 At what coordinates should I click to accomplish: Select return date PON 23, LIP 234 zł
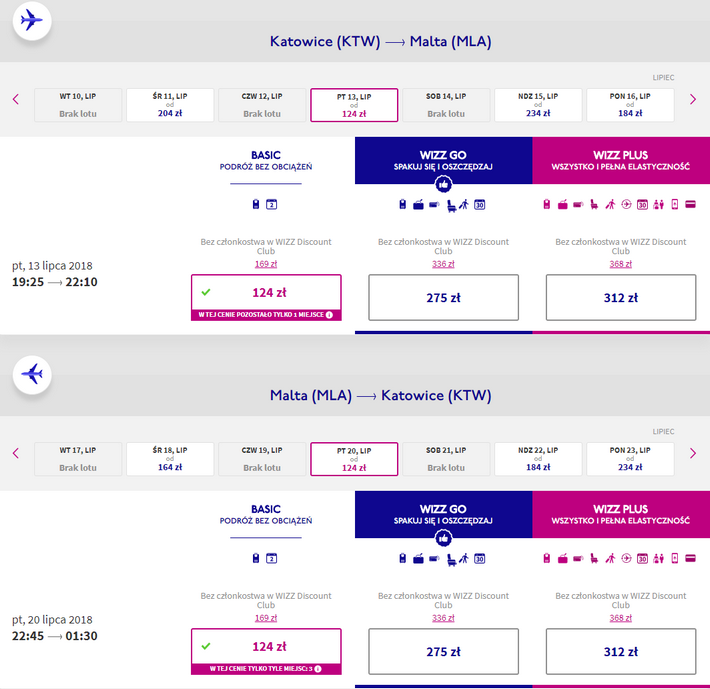tap(630, 459)
